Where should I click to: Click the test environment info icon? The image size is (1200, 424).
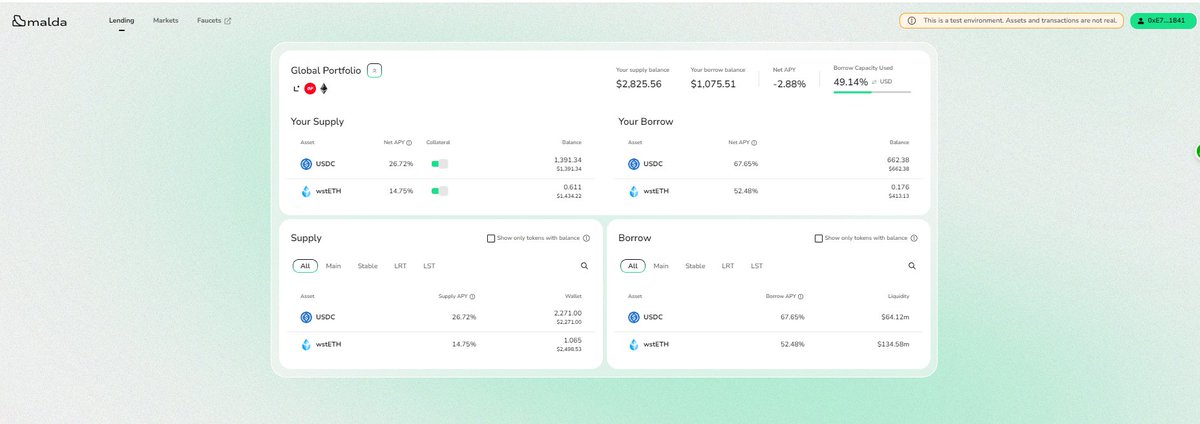pyautogui.click(x=911, y=20)
